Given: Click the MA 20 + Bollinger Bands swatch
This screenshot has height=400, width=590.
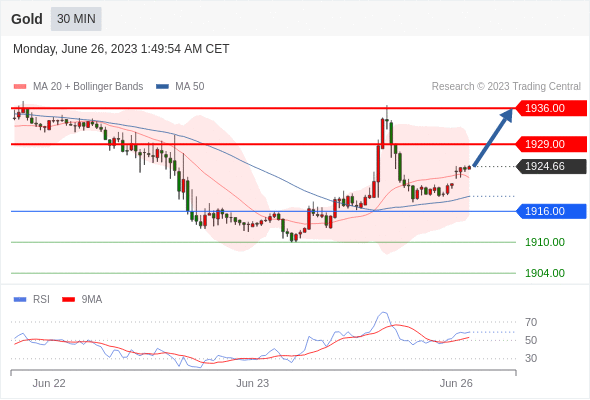Looking at the screenshot, I should click(x=20, y=87).
